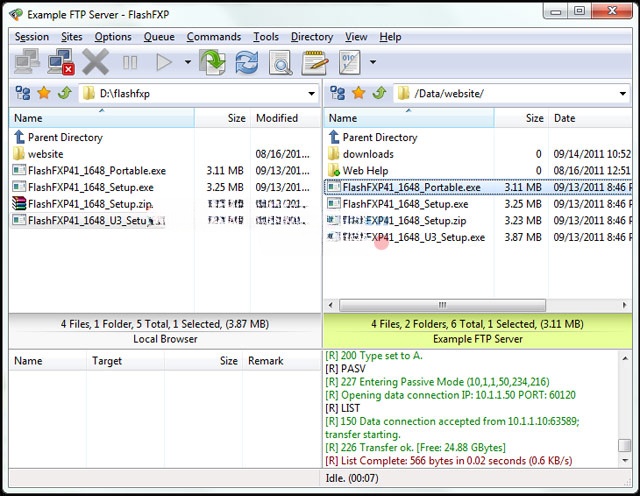The height and width of the screenshot is (496, 640).
Task: Sort remote list by Name header
Action: point(409,118)
